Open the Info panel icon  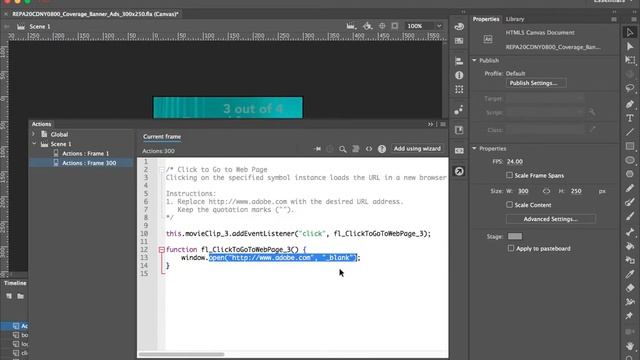[459, 76]
